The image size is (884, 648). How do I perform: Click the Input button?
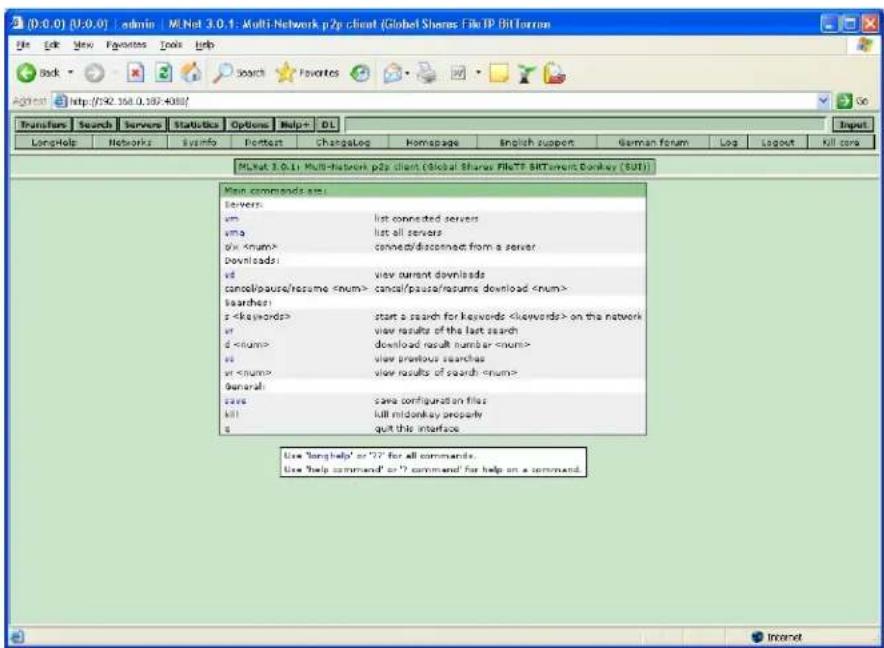853,125
